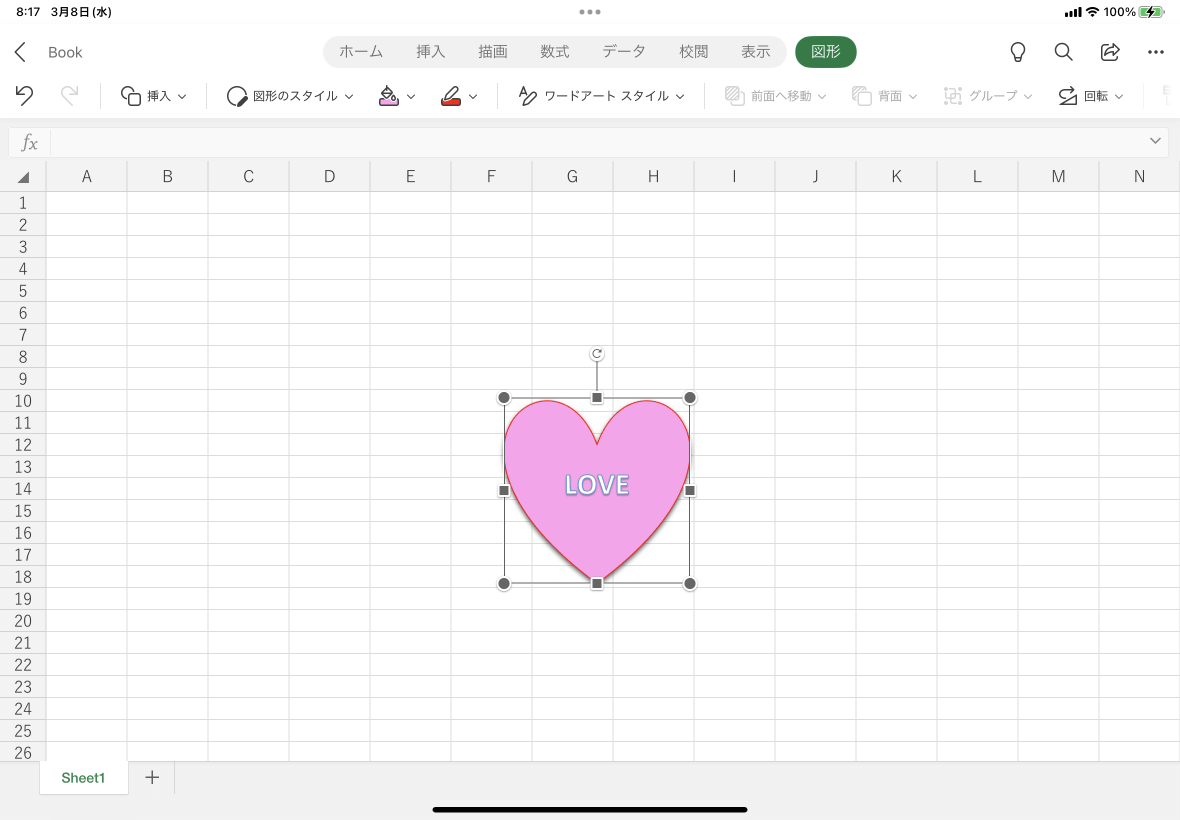Tap the Book file name

[65, 53]
